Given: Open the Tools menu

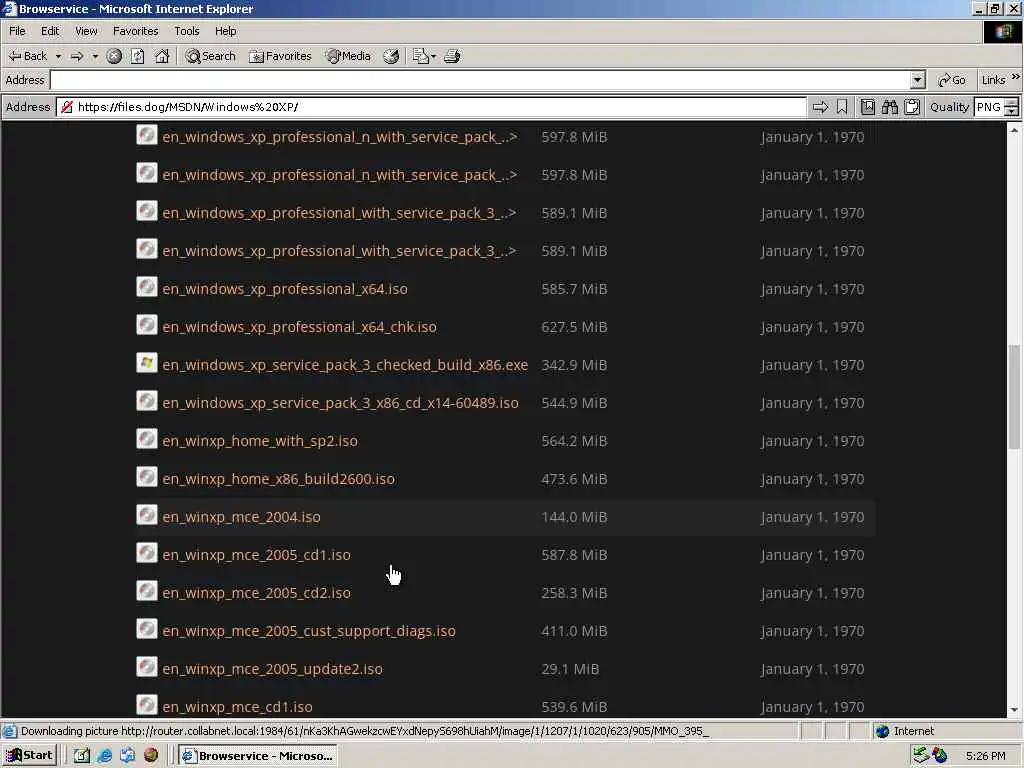Looking at the screenshot, I should tap(187, 31).
